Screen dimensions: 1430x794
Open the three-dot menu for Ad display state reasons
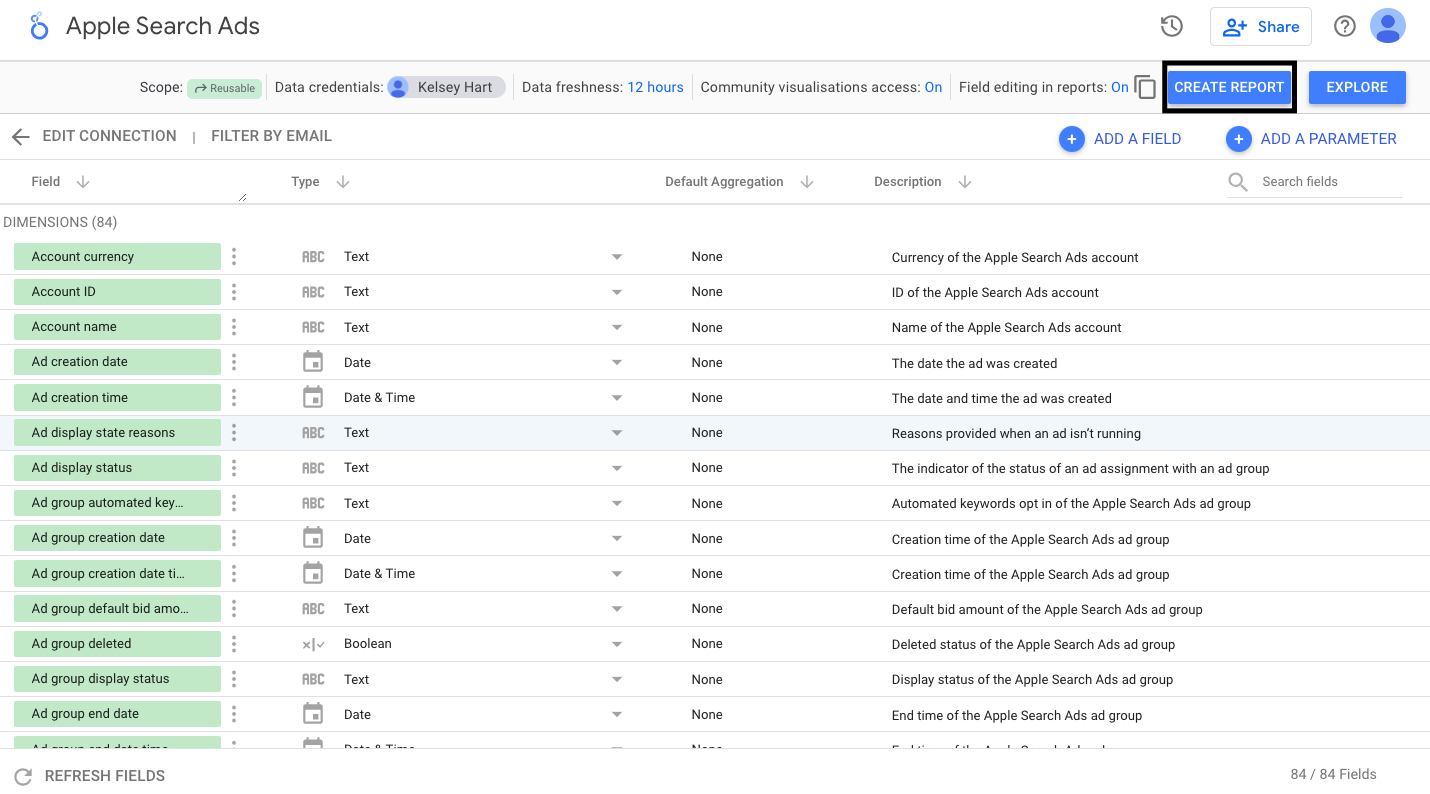[x=234, y=433]
